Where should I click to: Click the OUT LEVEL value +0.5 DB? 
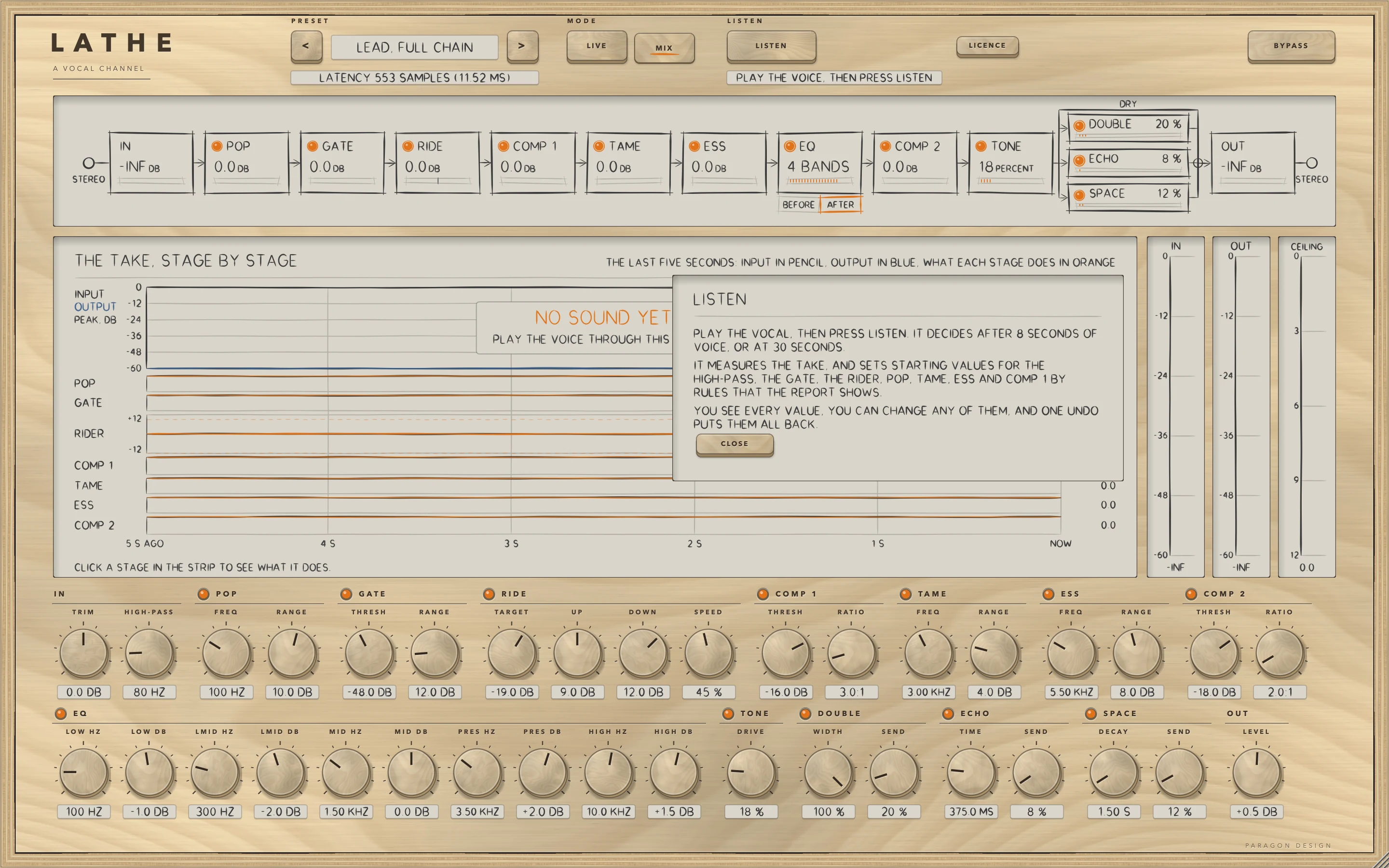click(x=1256, y=812)
